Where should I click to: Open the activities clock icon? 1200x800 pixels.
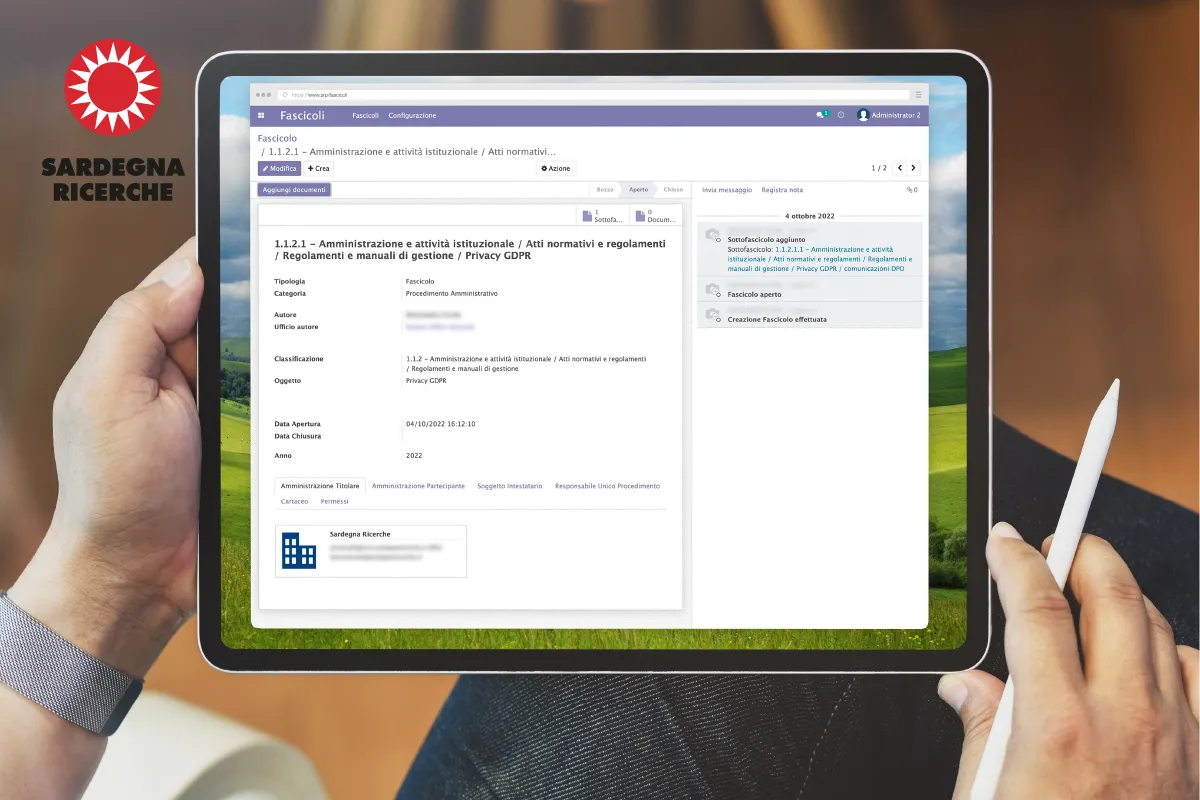point(841,115)
